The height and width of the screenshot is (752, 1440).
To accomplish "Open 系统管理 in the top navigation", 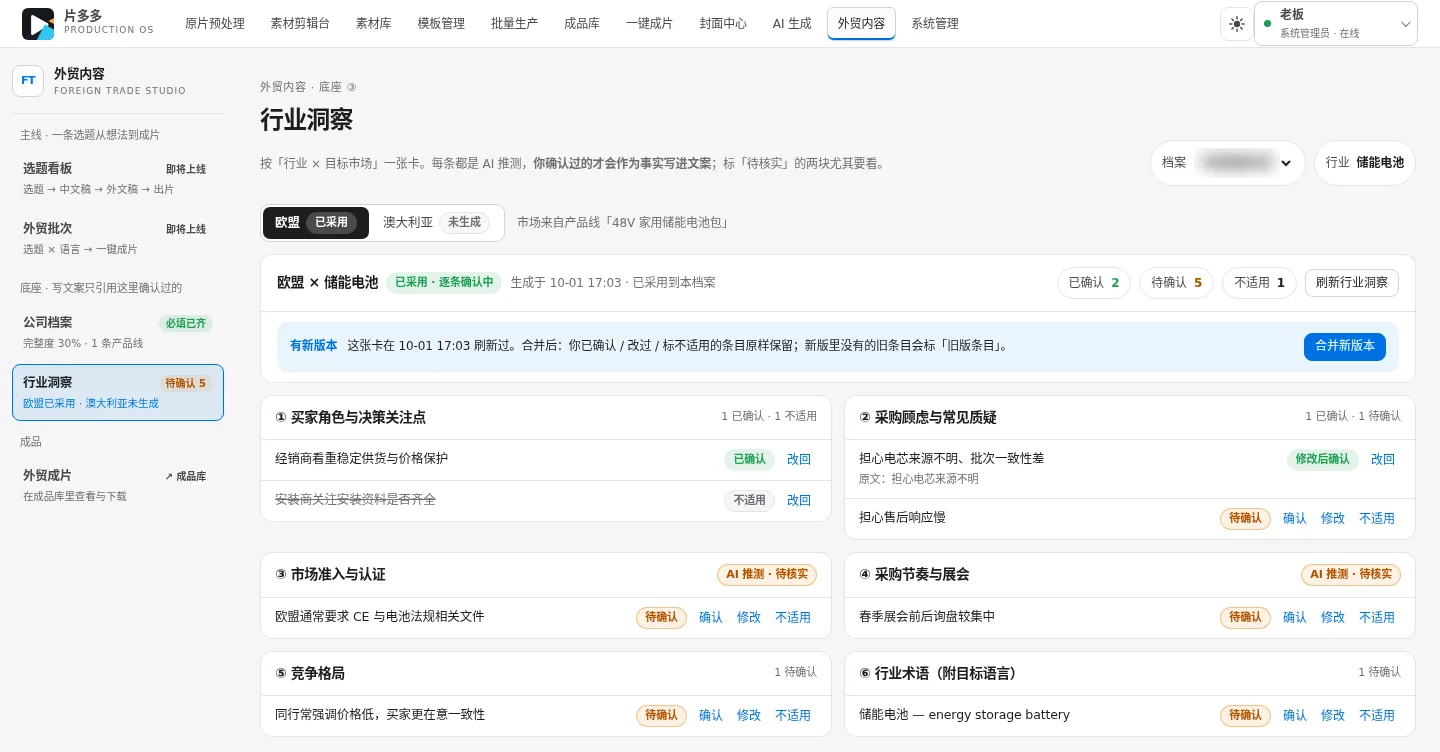I will [935, 24].
